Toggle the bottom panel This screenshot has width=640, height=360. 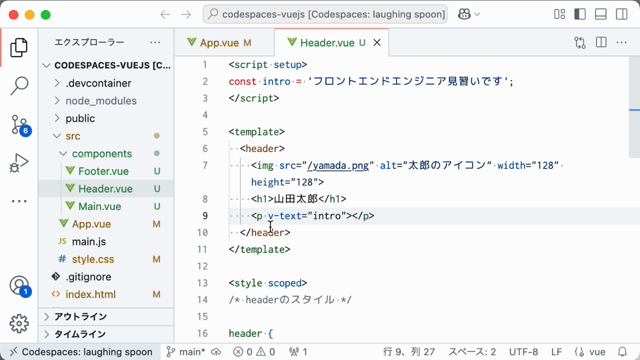601,14
